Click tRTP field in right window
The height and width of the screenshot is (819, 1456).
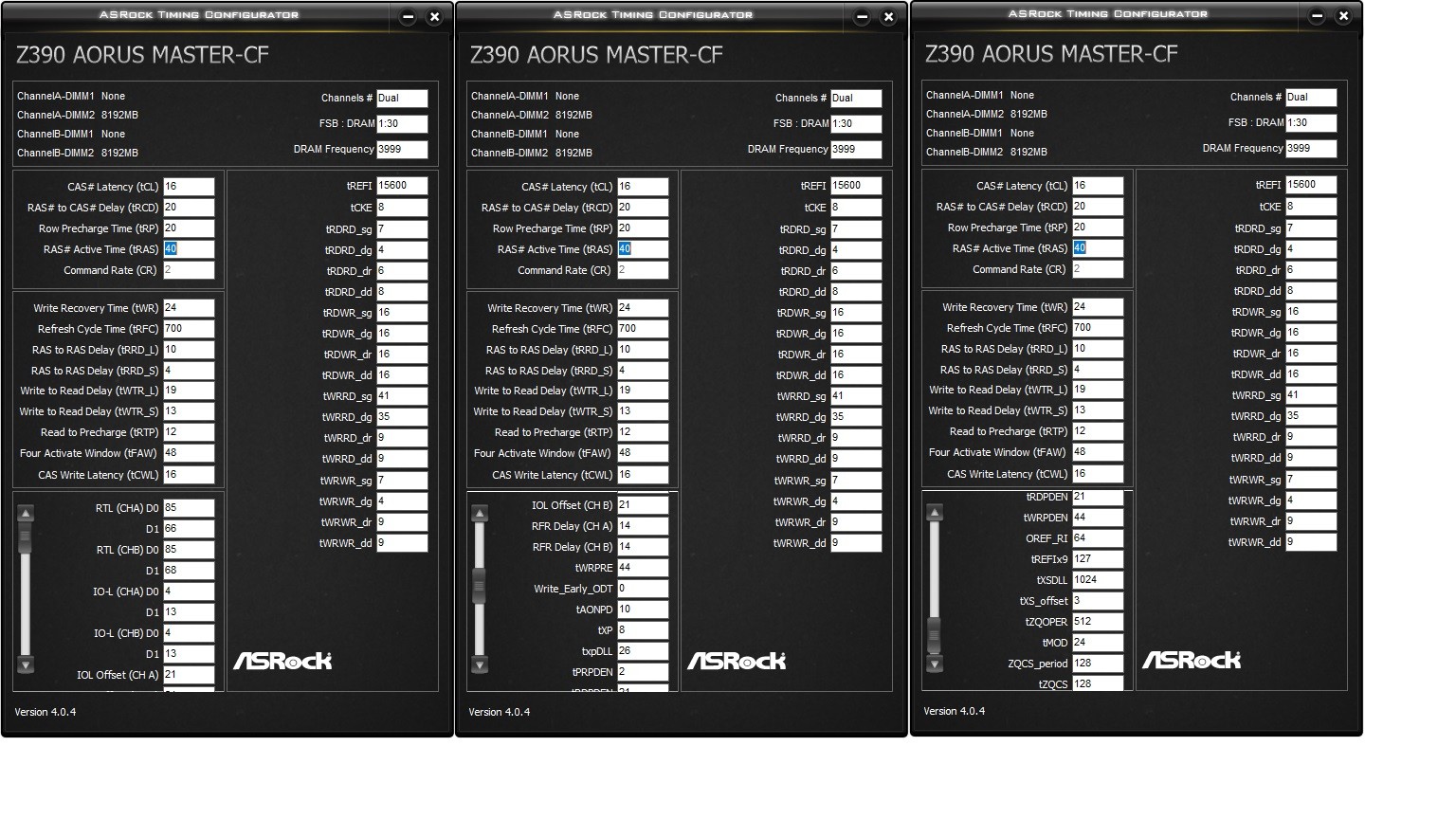click(1098, 431)
